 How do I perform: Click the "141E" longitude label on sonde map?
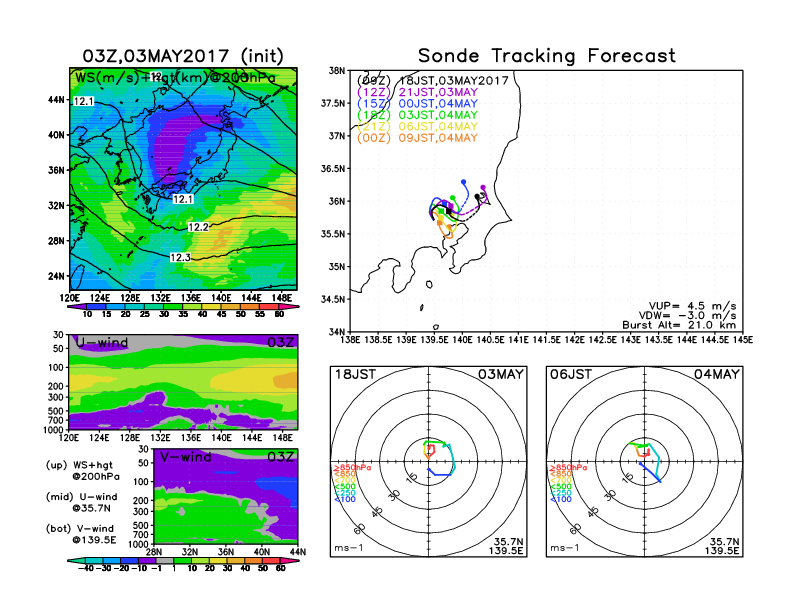pos(518,340)
